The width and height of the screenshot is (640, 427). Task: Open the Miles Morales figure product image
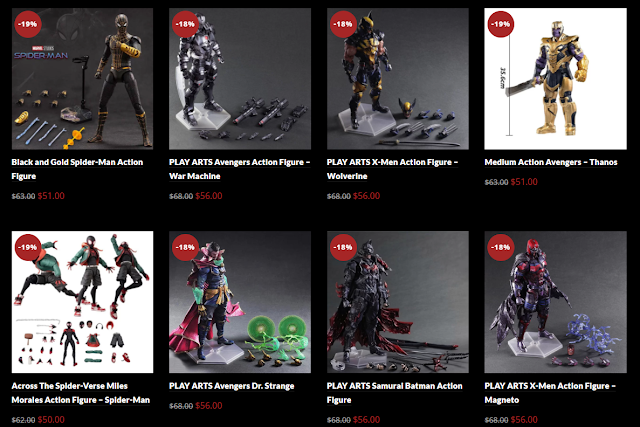(x=82, y=302)
